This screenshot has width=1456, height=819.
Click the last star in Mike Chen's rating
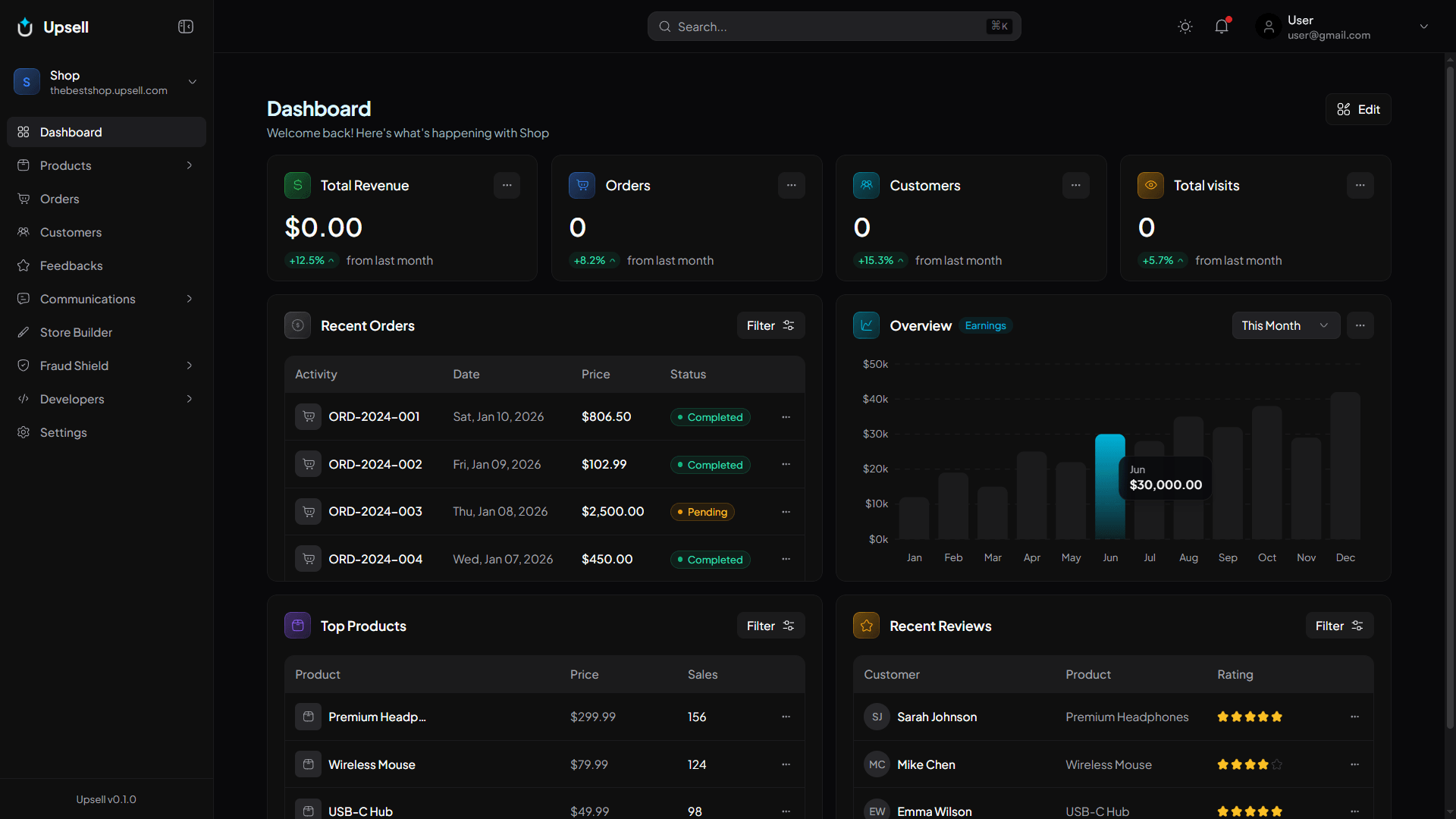click(1277, 764)
